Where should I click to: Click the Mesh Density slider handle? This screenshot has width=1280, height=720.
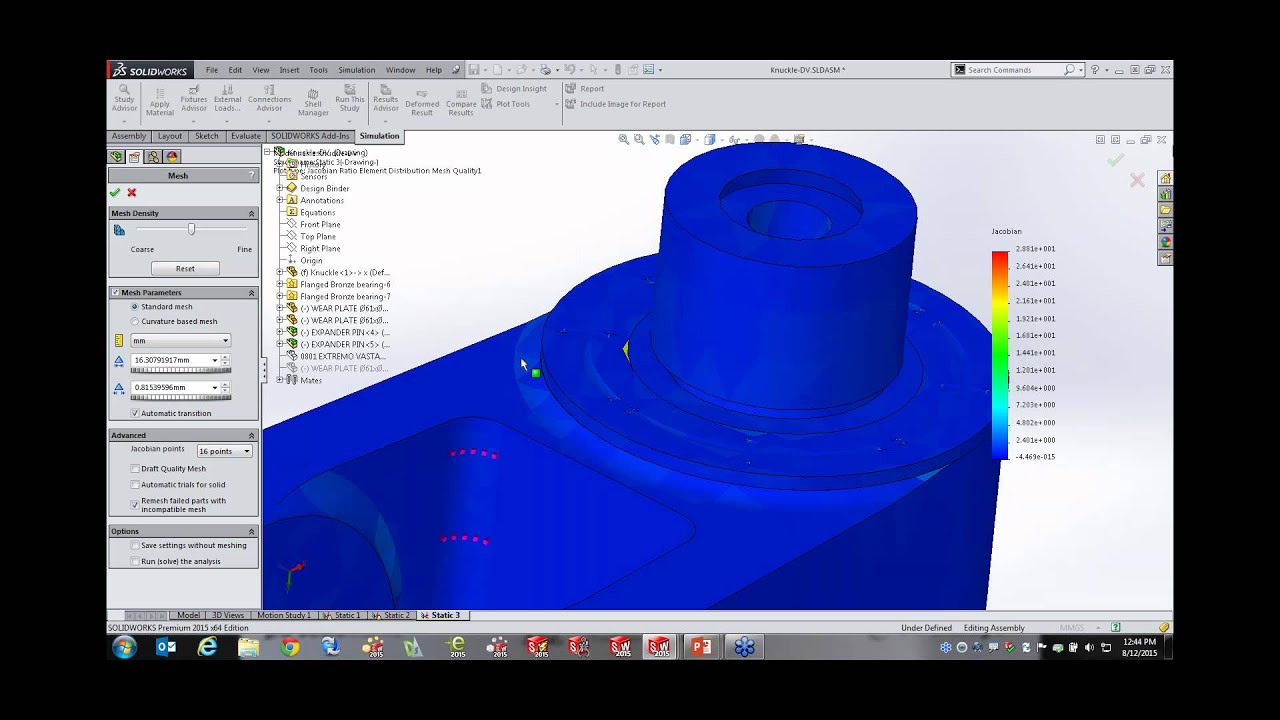click(x=191, y=229)
